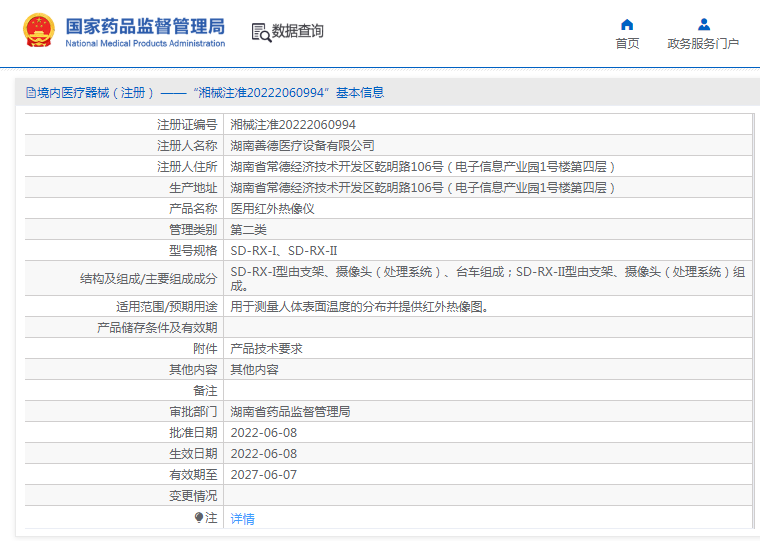Viewport: 760px width, 541px height.
Task: Click National Medical Products Administration text
Action: pyautogui.click(x=145, y=43)
